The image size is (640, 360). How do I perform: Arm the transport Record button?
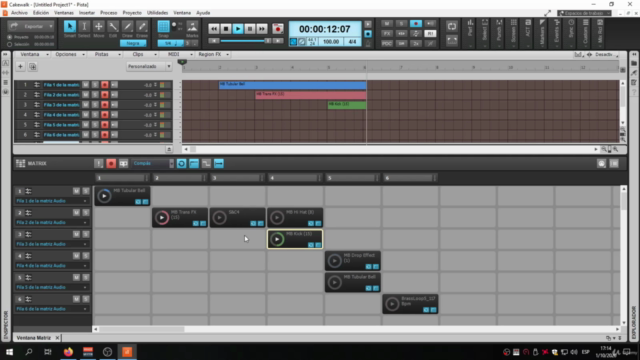278,29
